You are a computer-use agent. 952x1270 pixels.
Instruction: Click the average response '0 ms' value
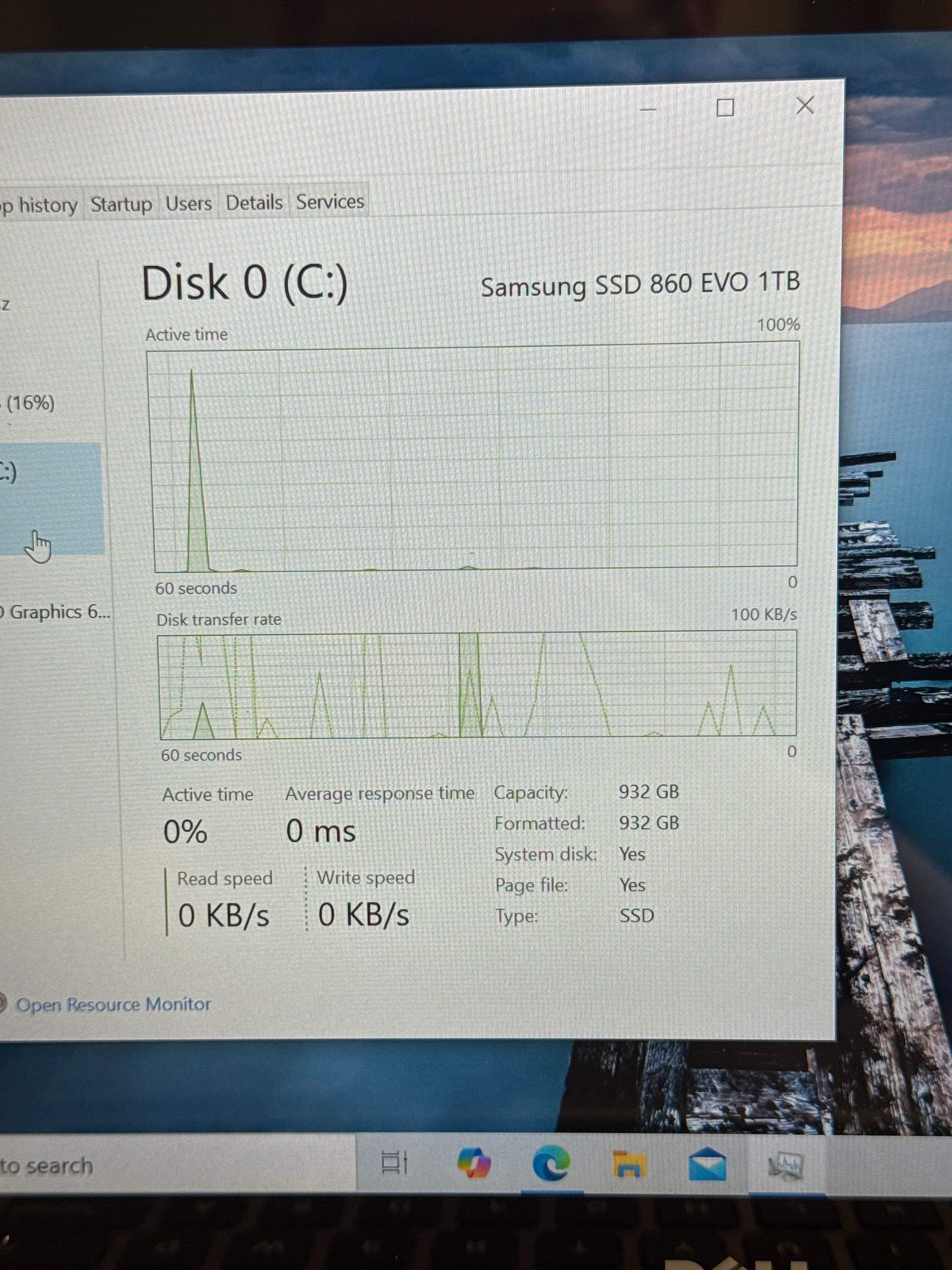coord(321,831)
